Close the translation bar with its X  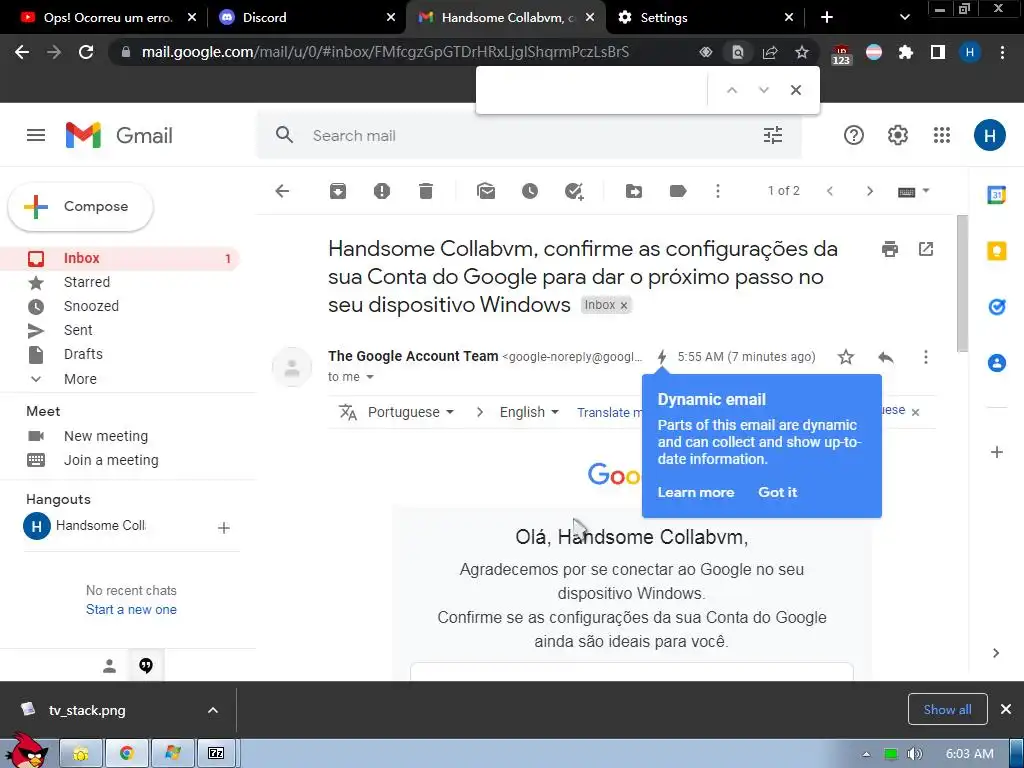[x=915, y=412]
